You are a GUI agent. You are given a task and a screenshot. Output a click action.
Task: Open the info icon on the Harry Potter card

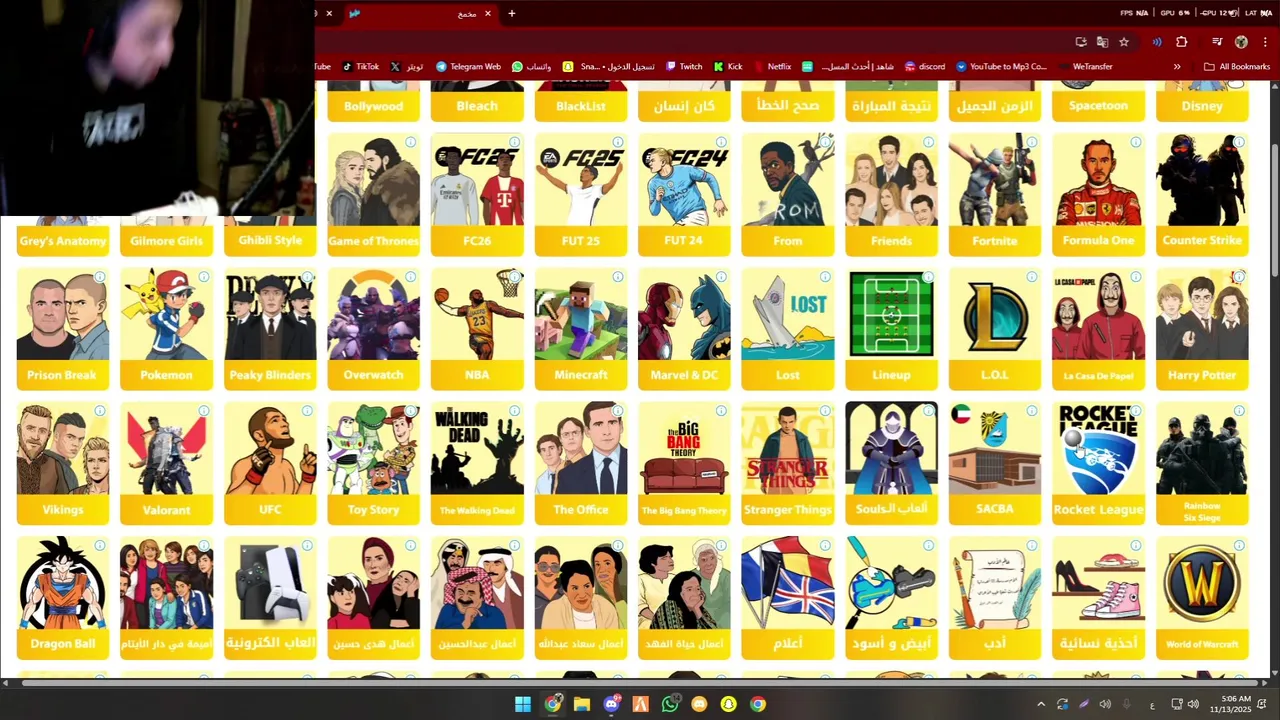1240,277
